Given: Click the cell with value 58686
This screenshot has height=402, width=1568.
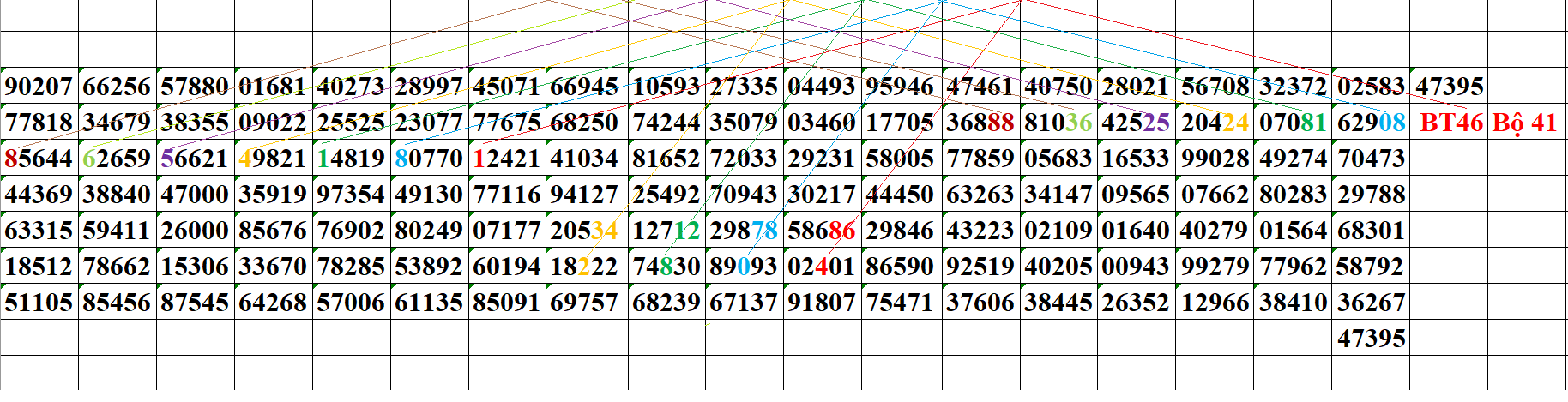Looking at the screenshot, I should pos(822,231).
